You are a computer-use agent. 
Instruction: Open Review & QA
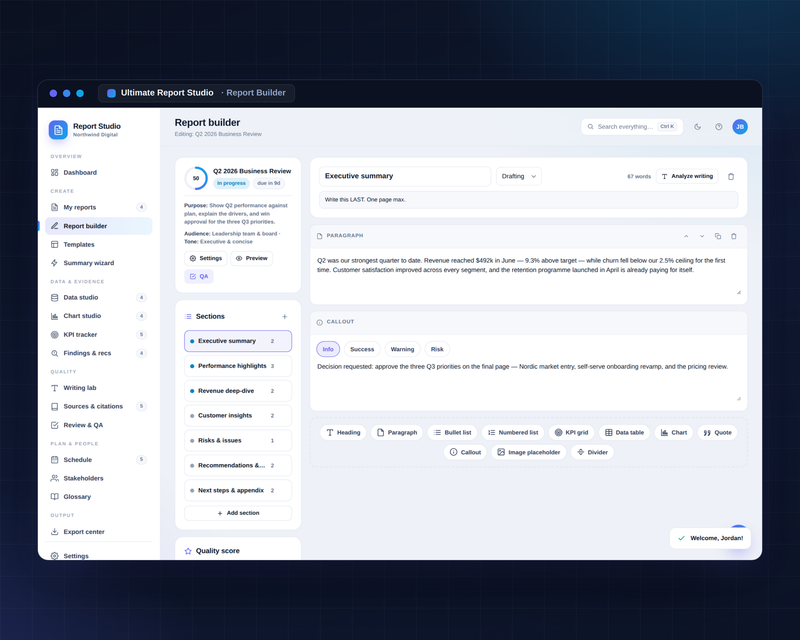point(98,425)
